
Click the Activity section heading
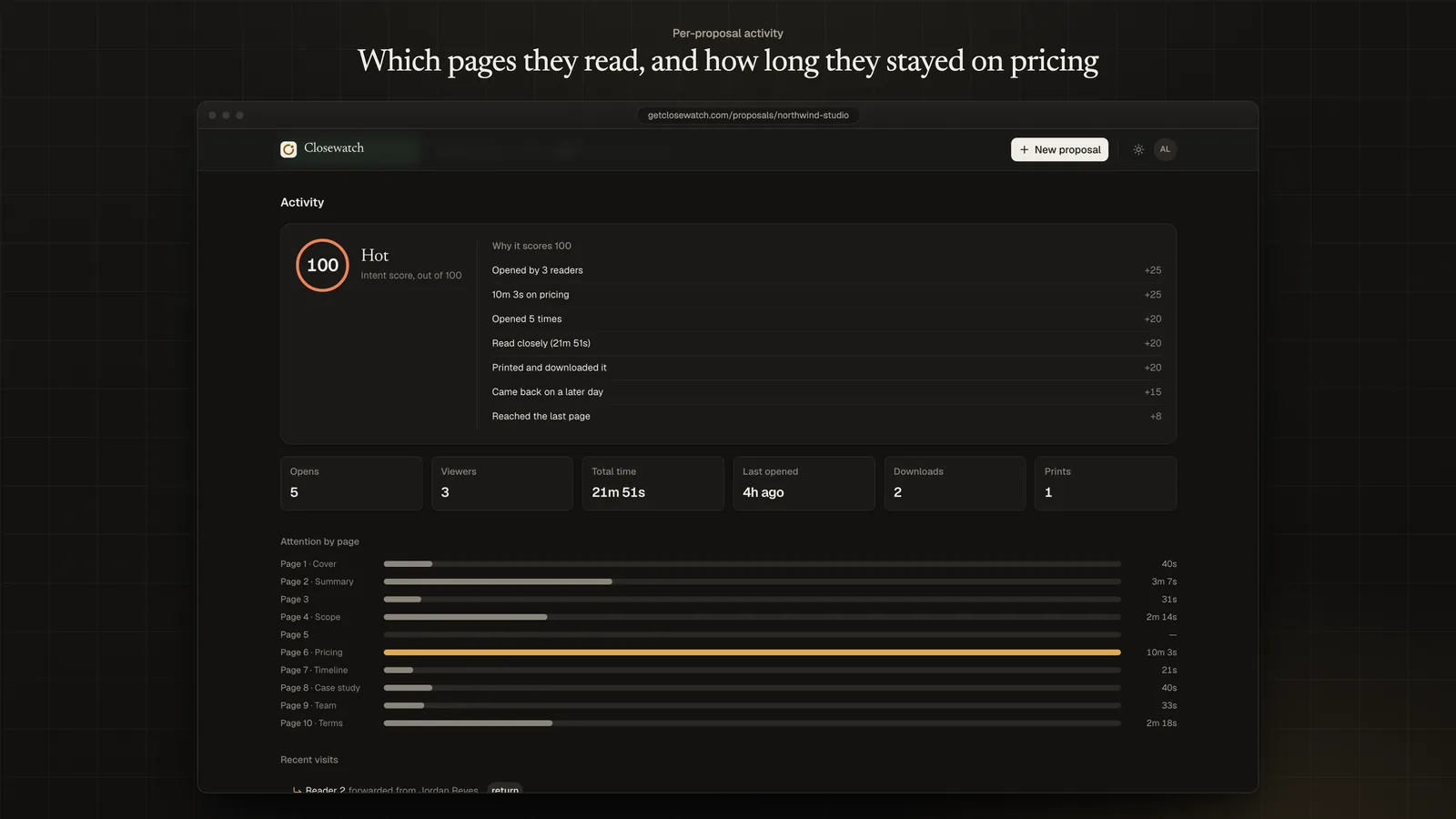click(302, 202)
